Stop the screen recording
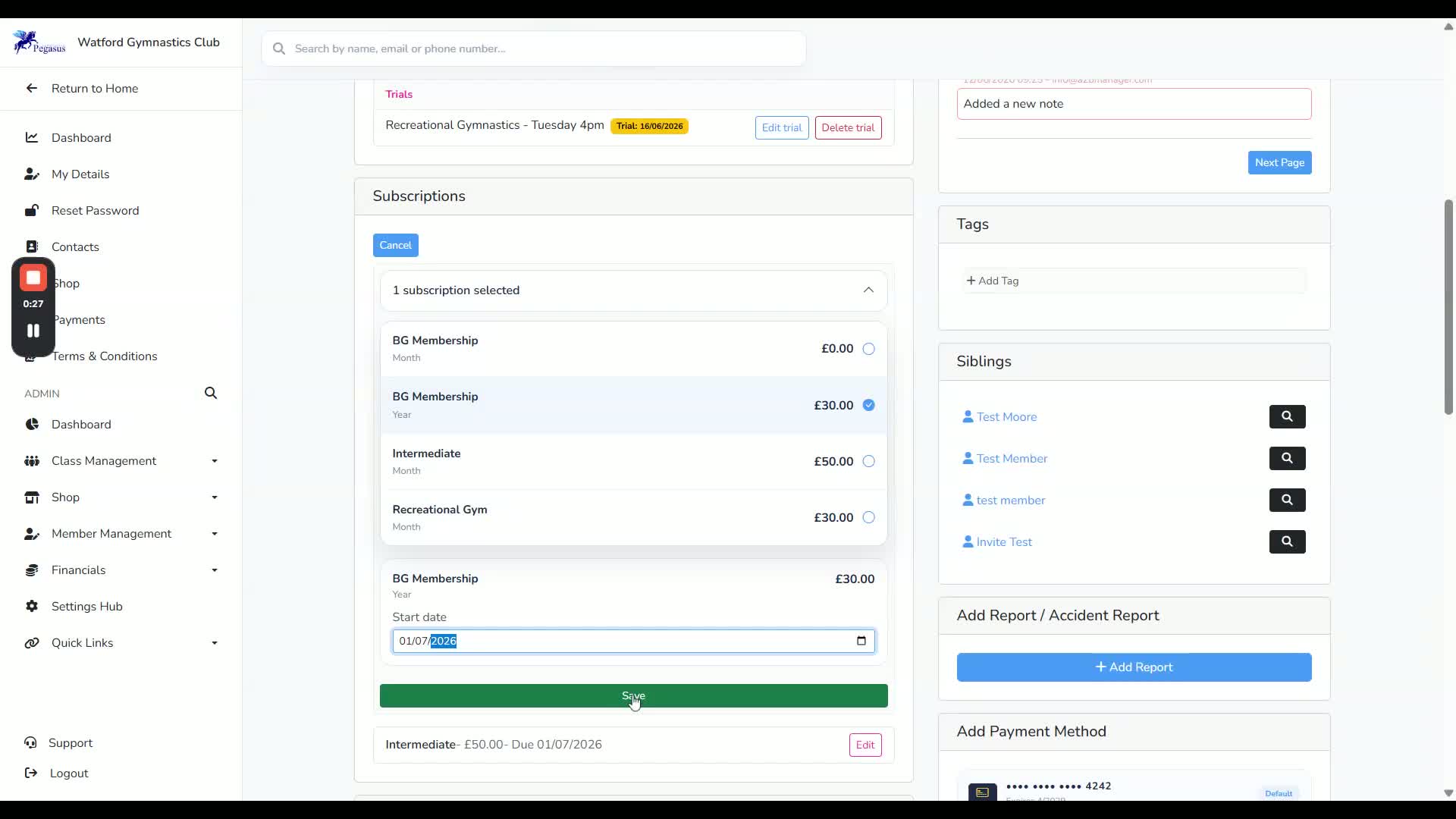This screenshot has width=1456, height=819. (x=33, y=278)
